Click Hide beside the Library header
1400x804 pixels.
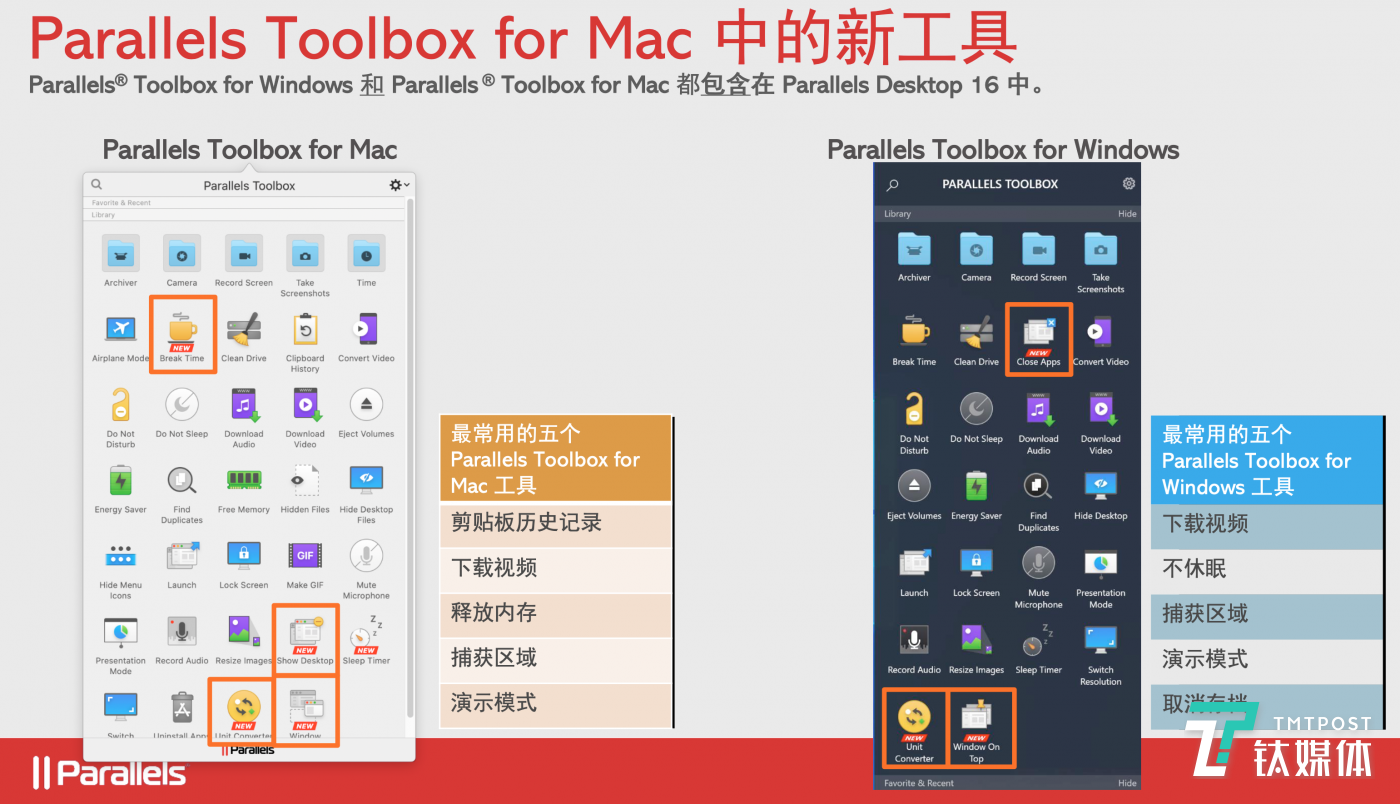1127,214
